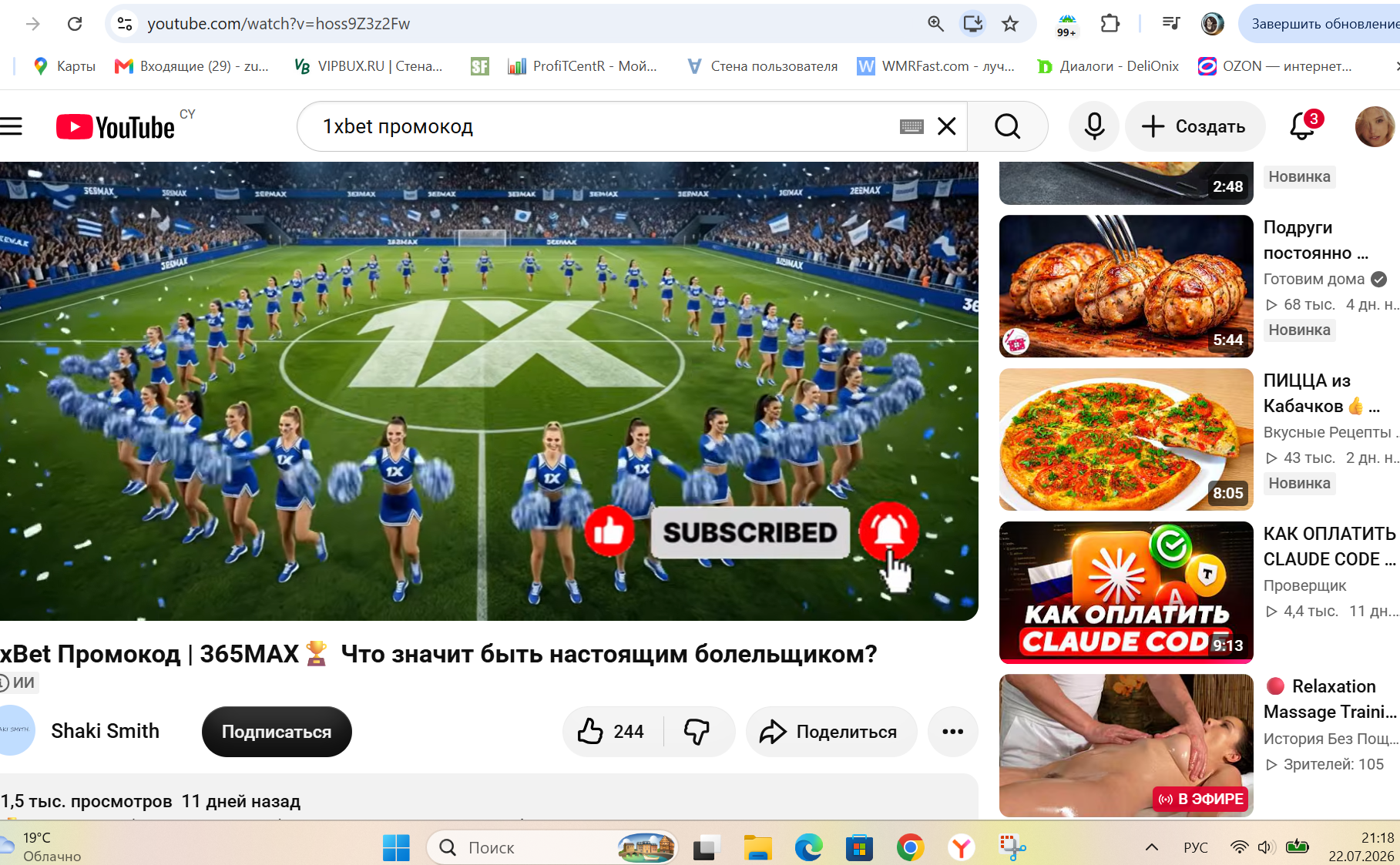1400x865 pixels.
Task: Open the video titled ПИЦЦА из Кабачков
Action: coord(1321,393)
